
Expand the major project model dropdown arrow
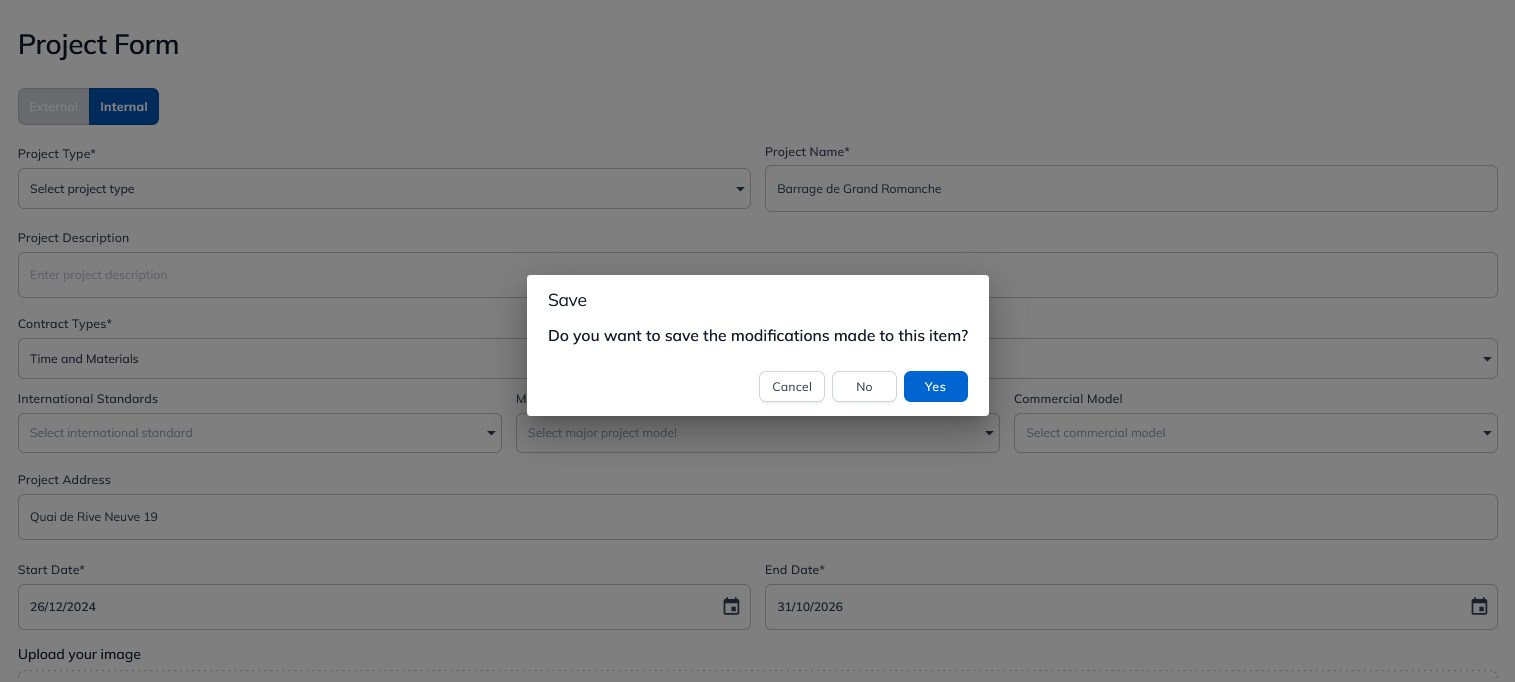click(990, 433)
